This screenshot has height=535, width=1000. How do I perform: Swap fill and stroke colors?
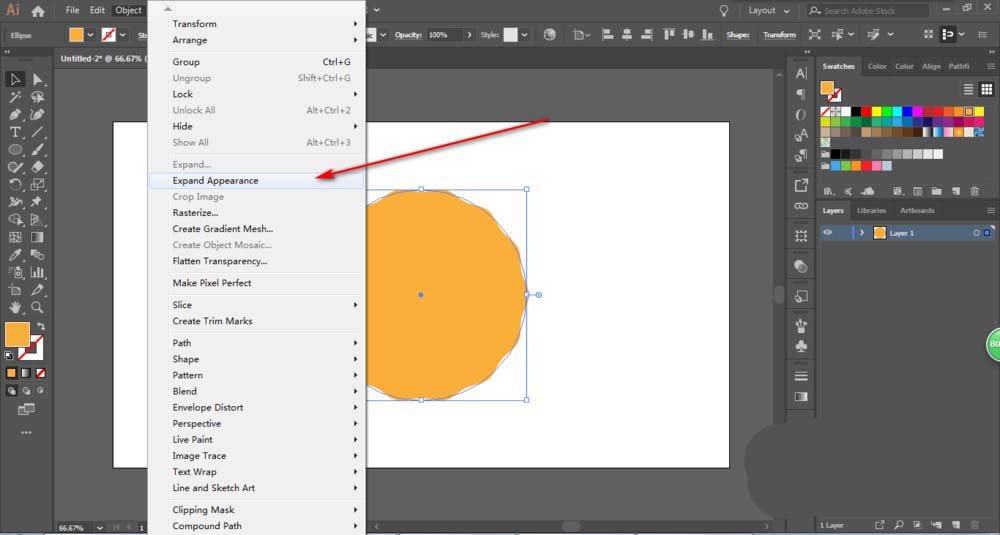tap(41, 326)
